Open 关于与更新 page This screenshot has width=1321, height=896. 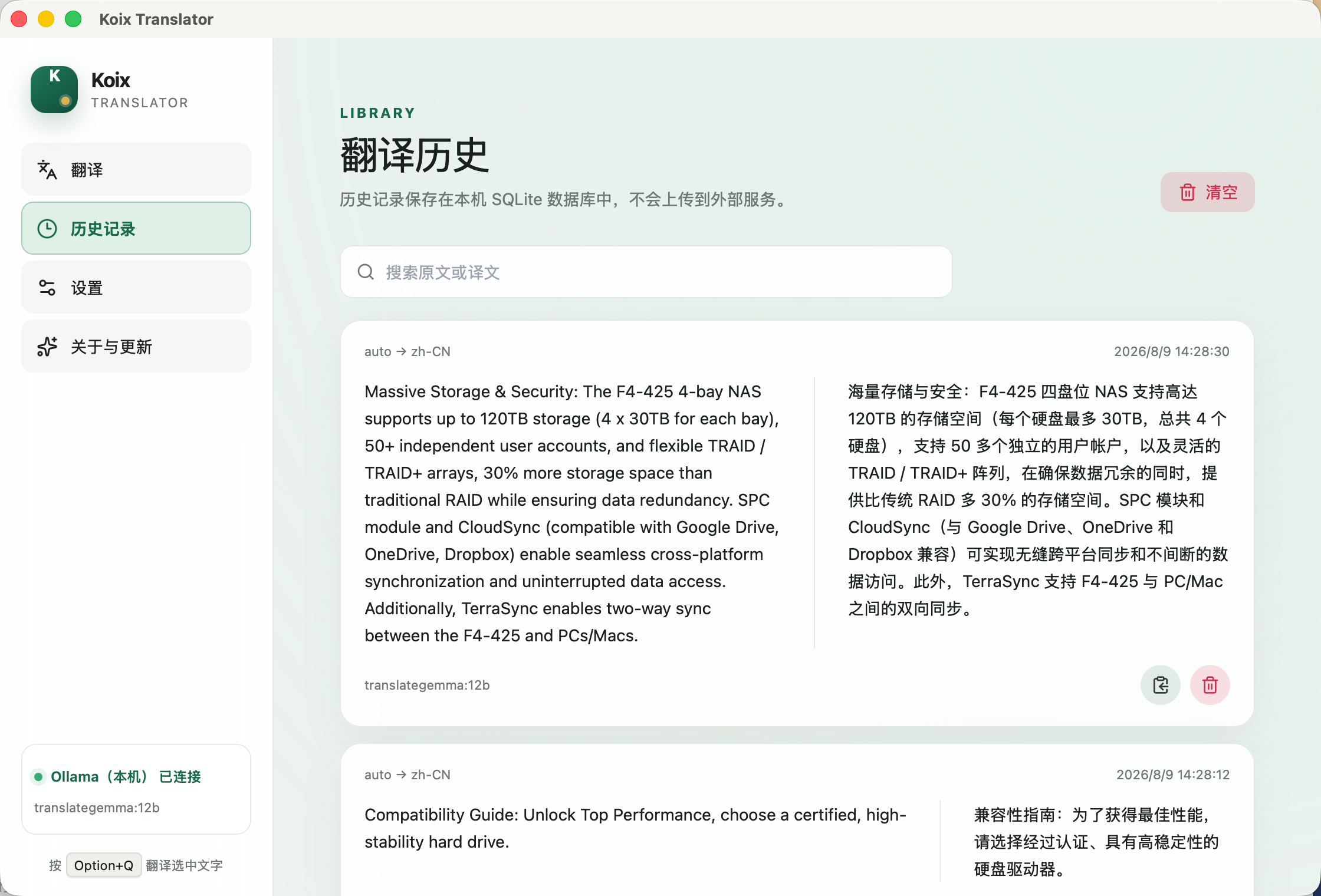(x=136, y=347)
